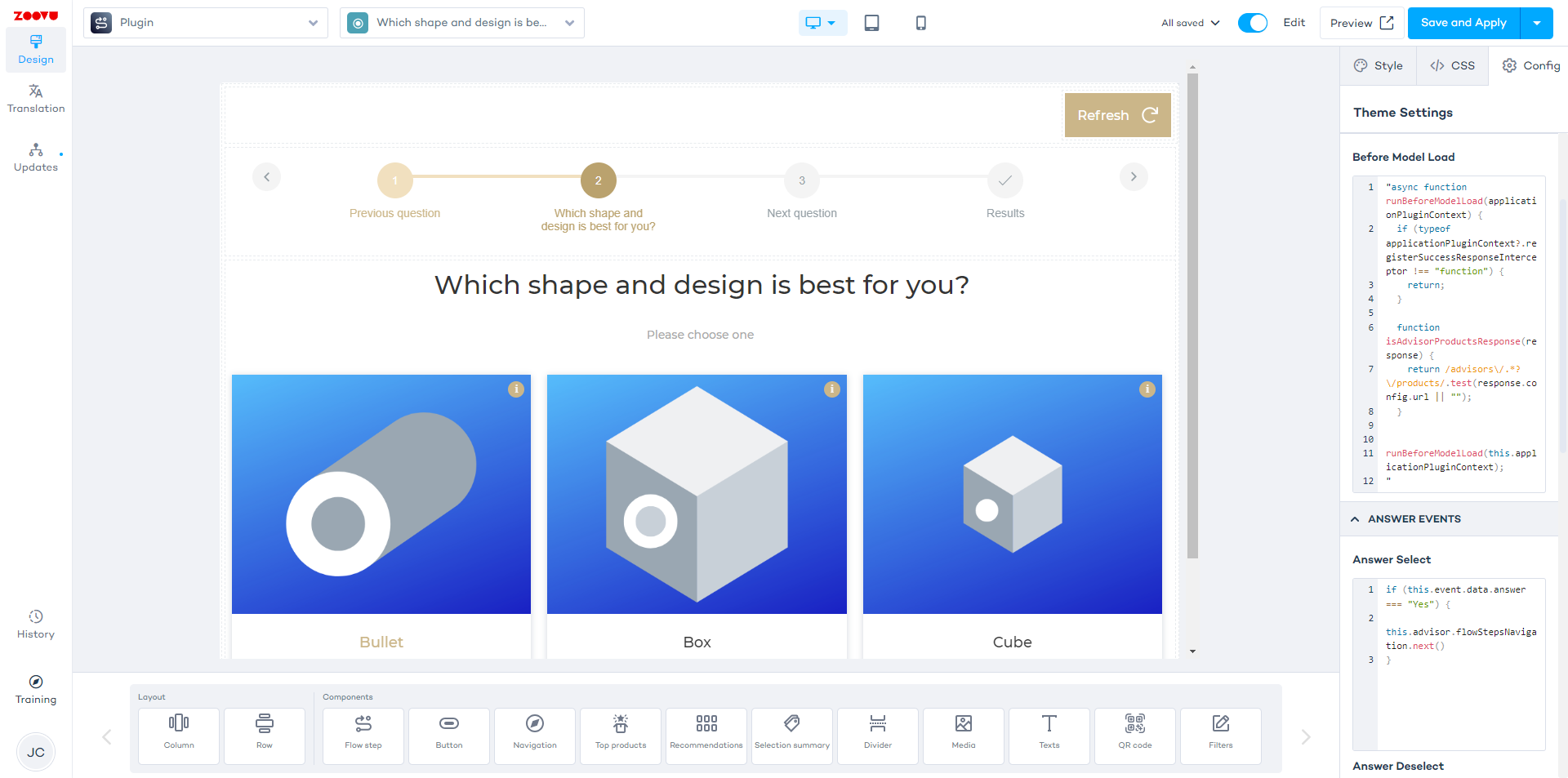Click the Preview button
Viewport: 1568px width, 778px height.
tap(1361, 23)
